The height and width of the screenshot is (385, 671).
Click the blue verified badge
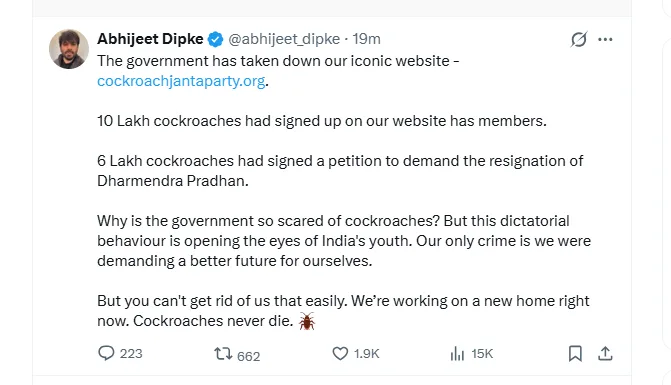pyautogui.click(x=215, y=39)
